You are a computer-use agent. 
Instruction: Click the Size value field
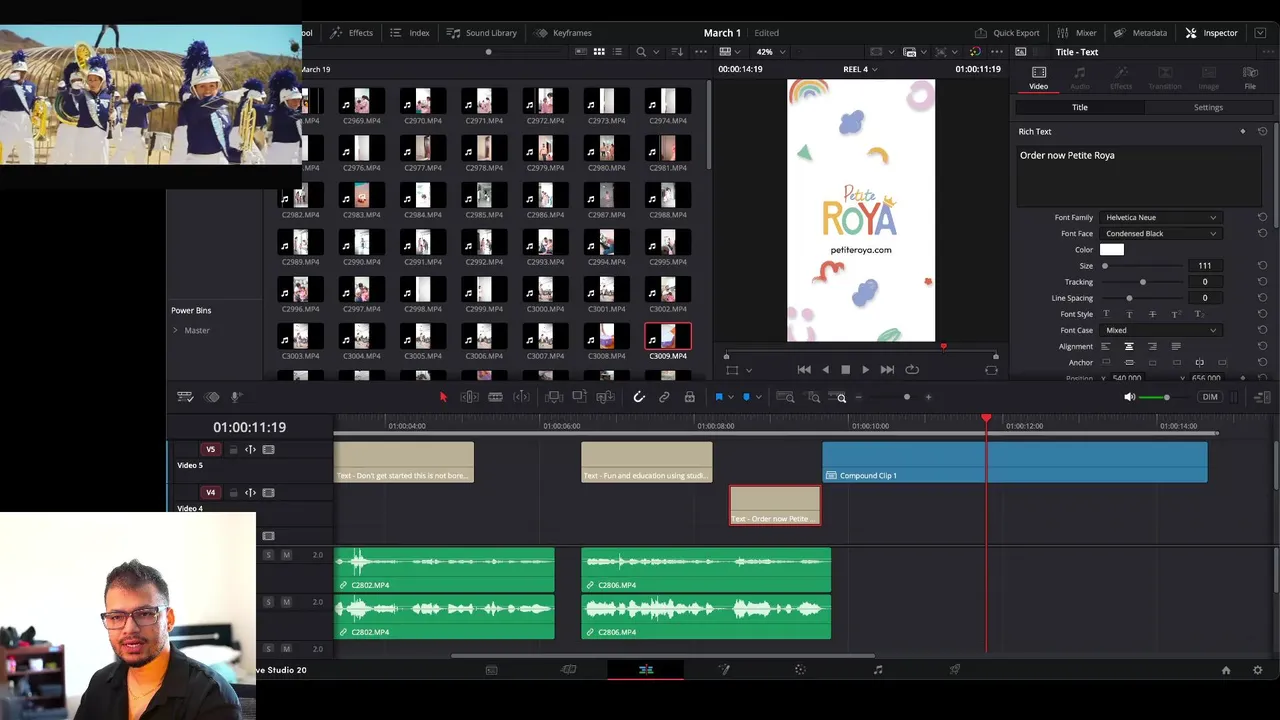pyautogui.click(x=1205, y=266)
